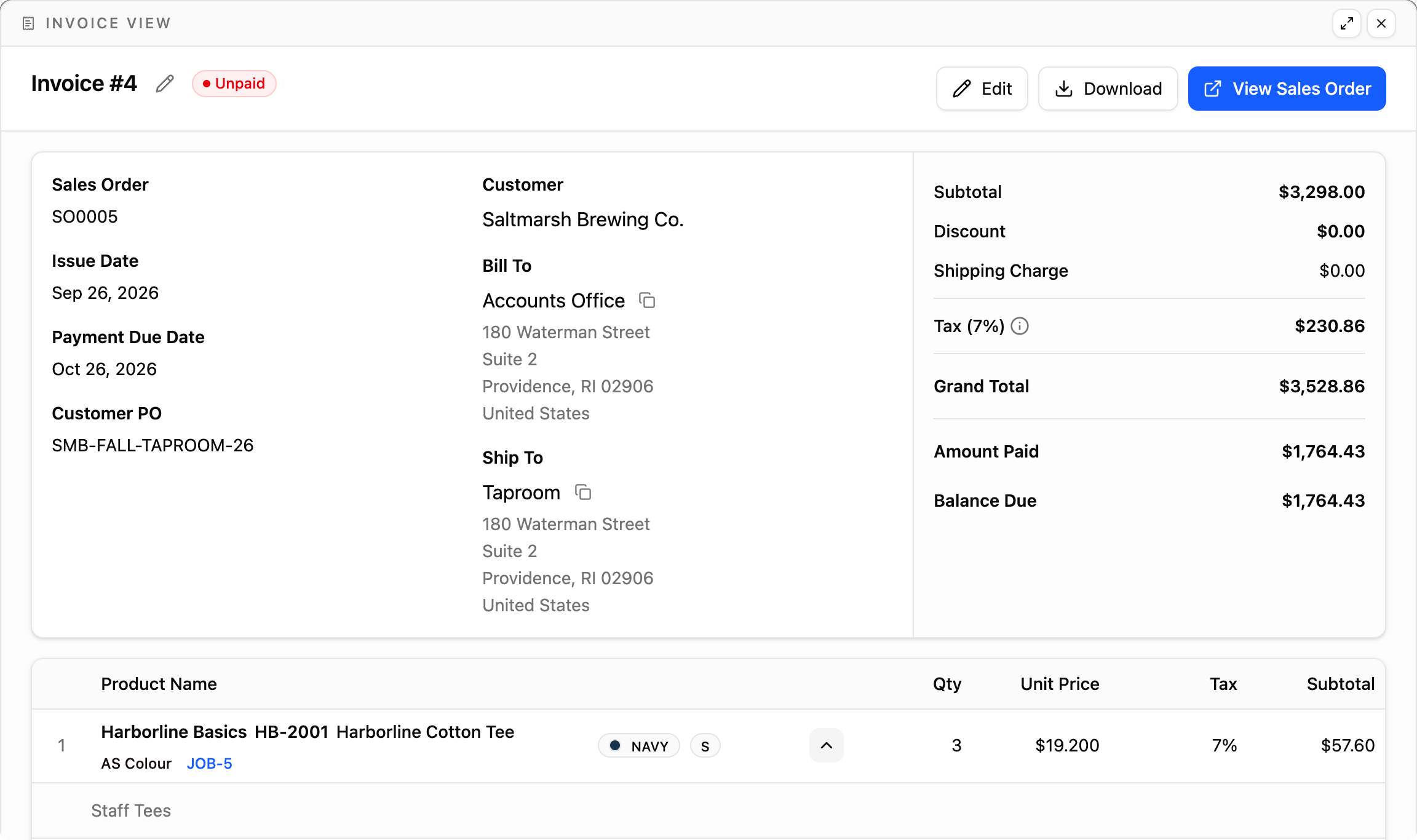Click the AS Colour brand text
The image size is (1417, 840).
pyautogui.click(x=137, y=763)
